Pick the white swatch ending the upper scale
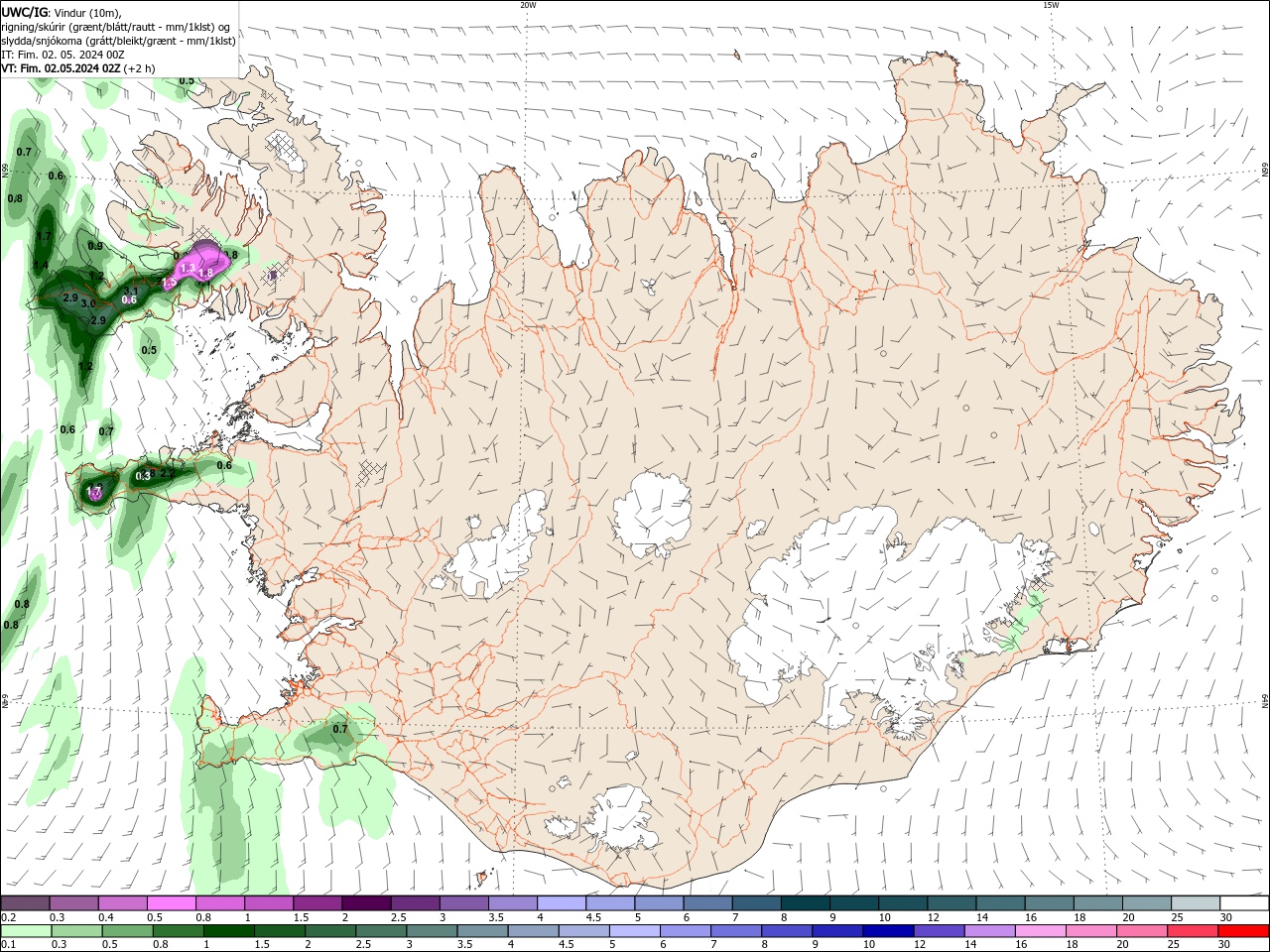 click(x=1244, y=903)
